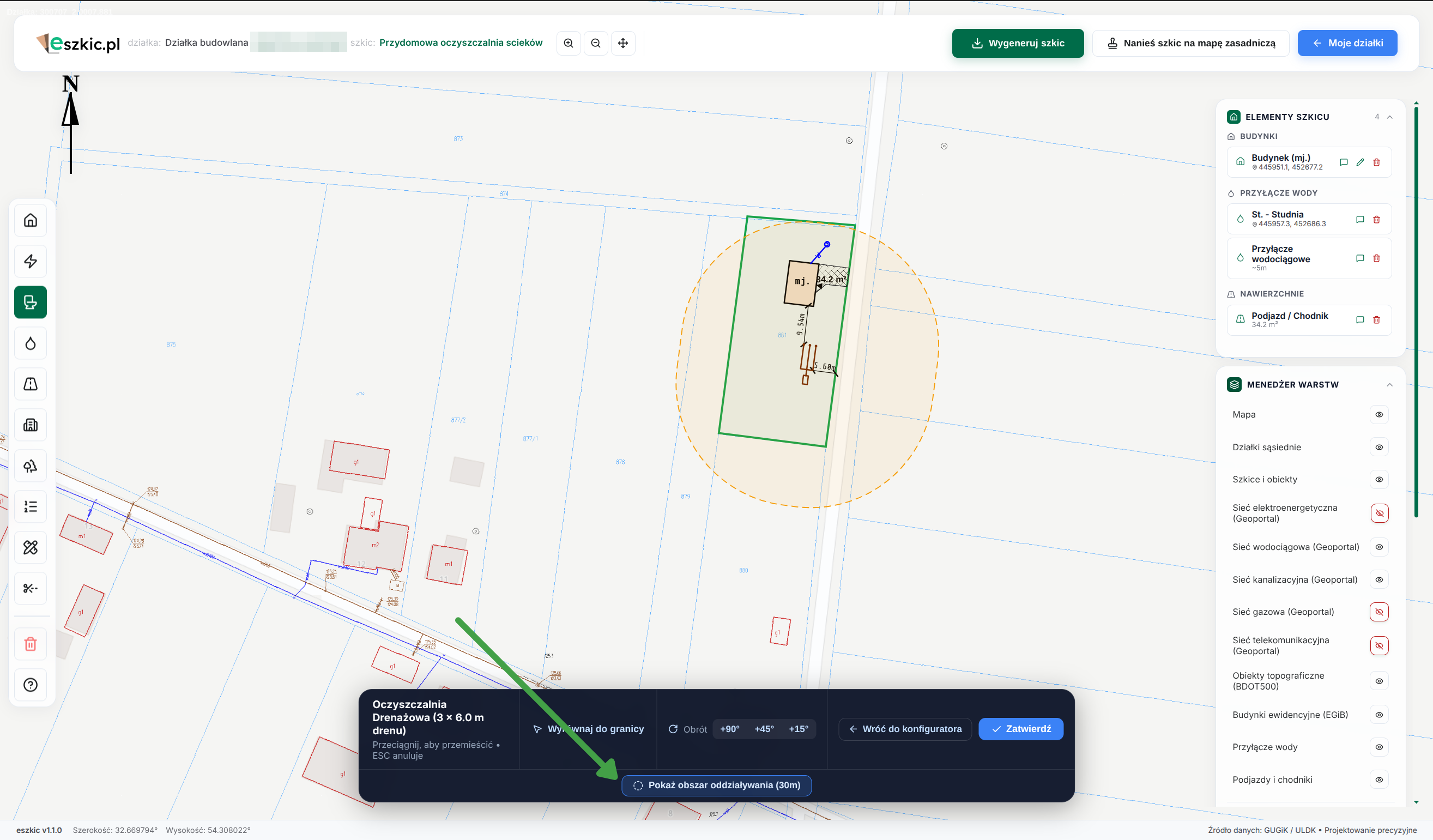Open the help question mark icon

[x=31, y=685]
